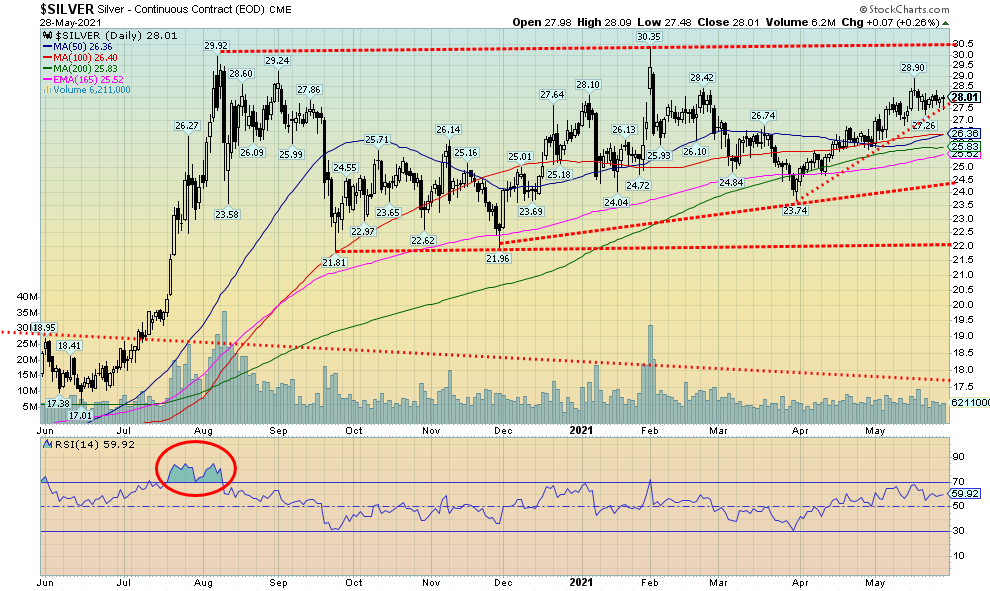The image size is (990, 591).
Task: Click the 21.81 low price label
Action: (x=334, y=261)
